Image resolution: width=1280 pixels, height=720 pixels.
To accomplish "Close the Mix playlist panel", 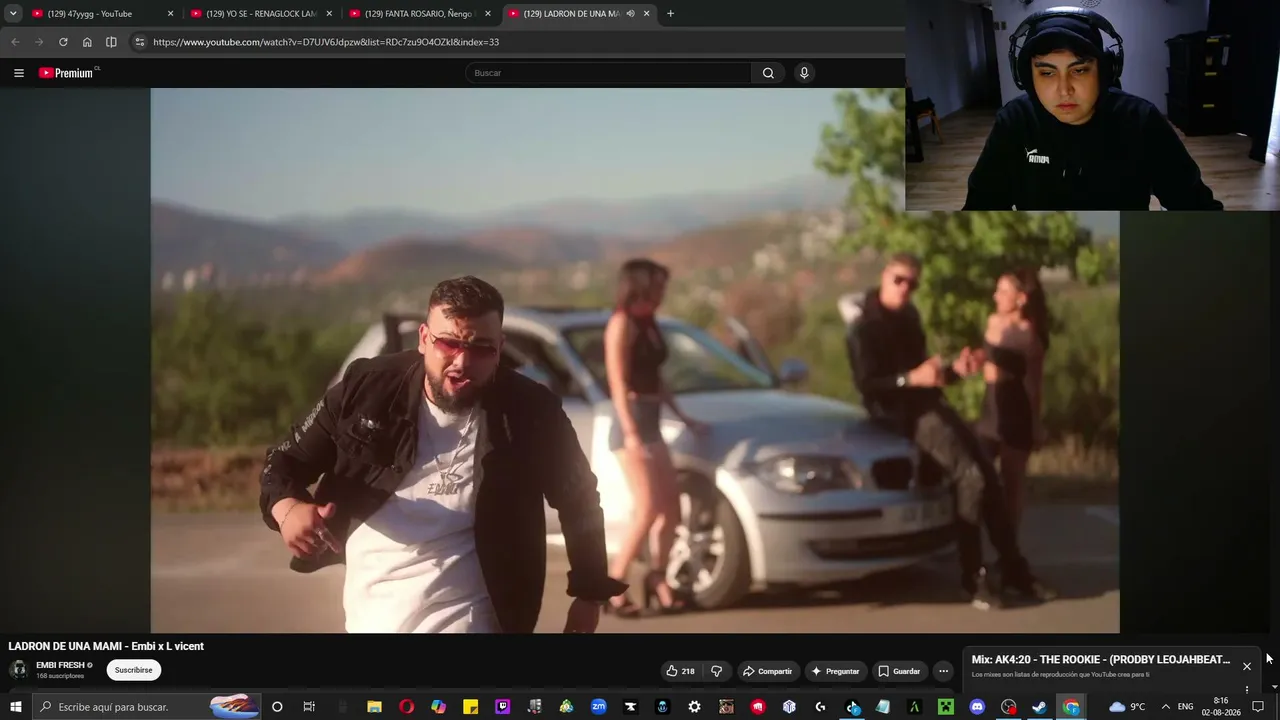I will pos(1247,666).
